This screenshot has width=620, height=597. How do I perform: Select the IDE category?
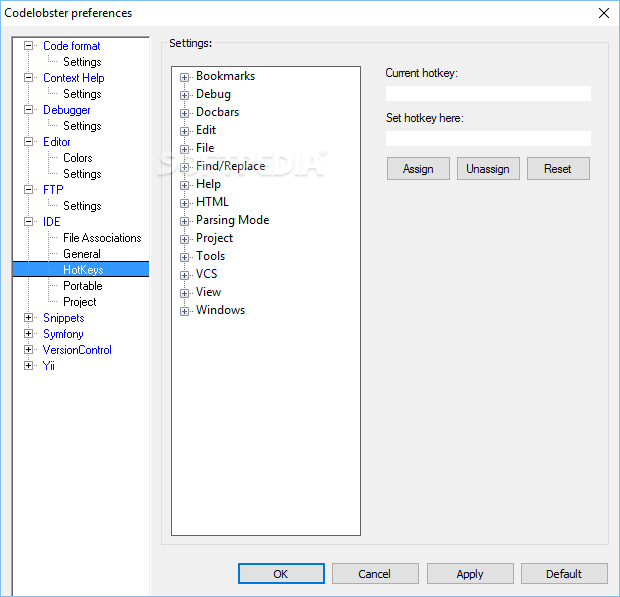coord(51,222)
